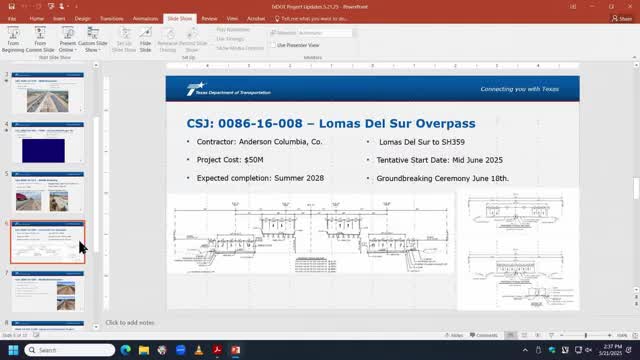The height and width of the screenshot is (360, 640).
Task: Switch to Design tab
Action: 82,19
